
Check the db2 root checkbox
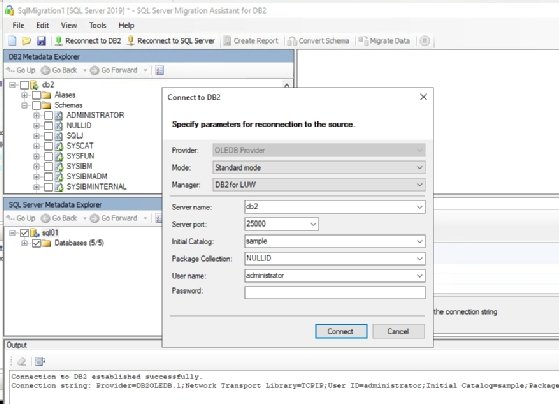coord(24,85)
